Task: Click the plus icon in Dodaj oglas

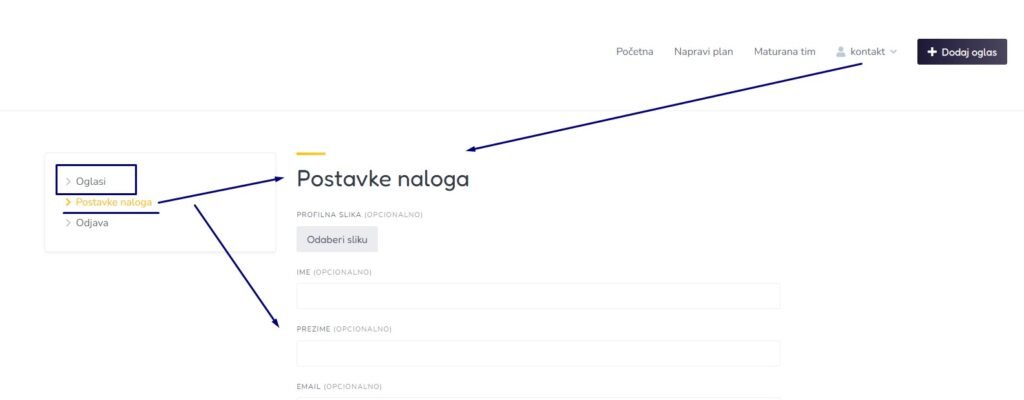Action: click(932, 52)
